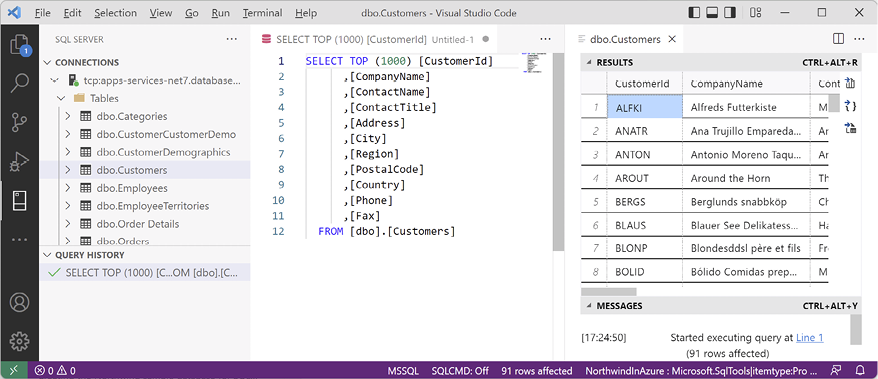This screenshot has width=878, height=379.
Task: Follow the Line 1 link in messages
Action: (809, 338)
